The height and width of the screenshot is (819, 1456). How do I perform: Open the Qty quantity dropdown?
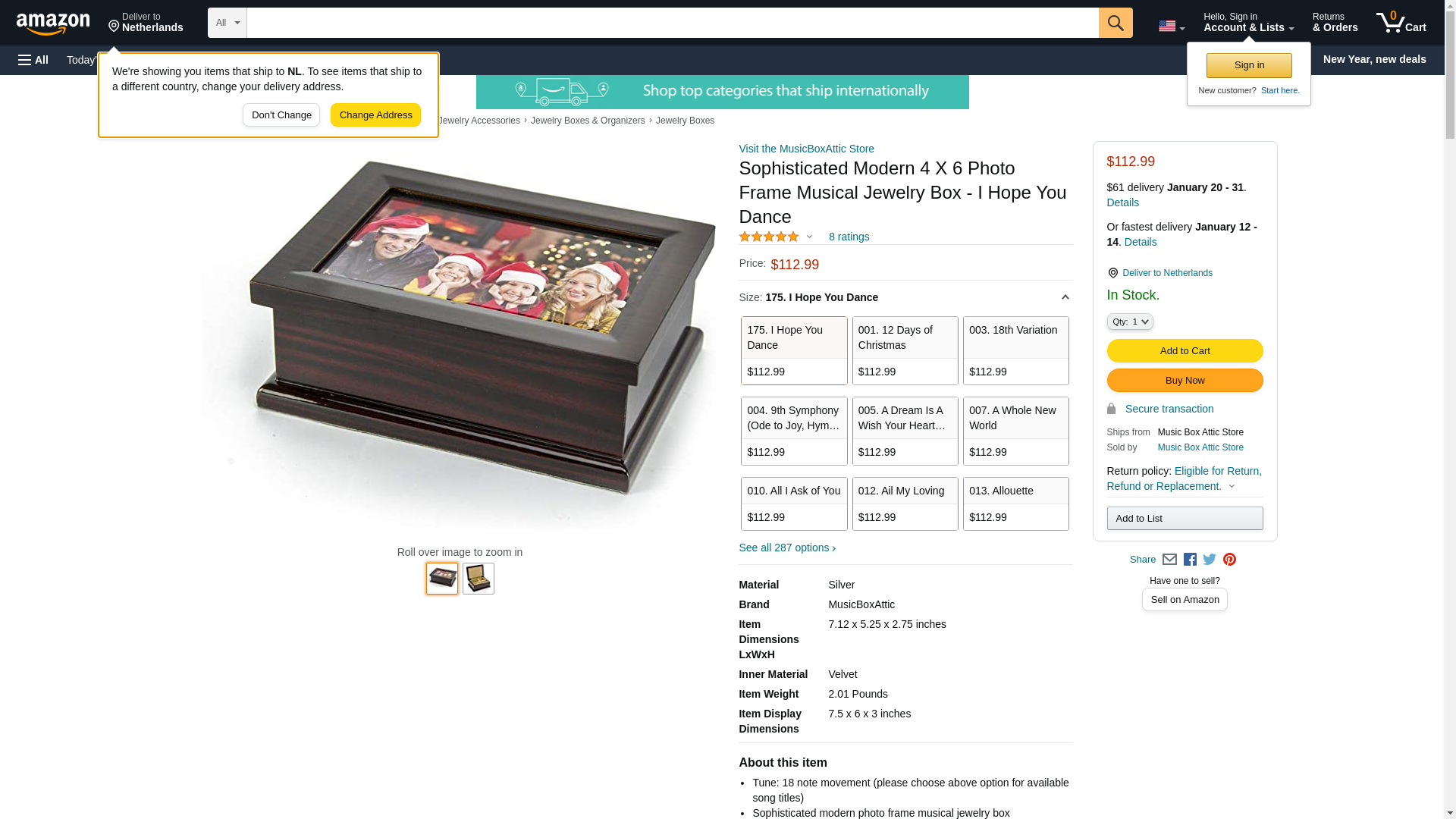pos(1129,322)
